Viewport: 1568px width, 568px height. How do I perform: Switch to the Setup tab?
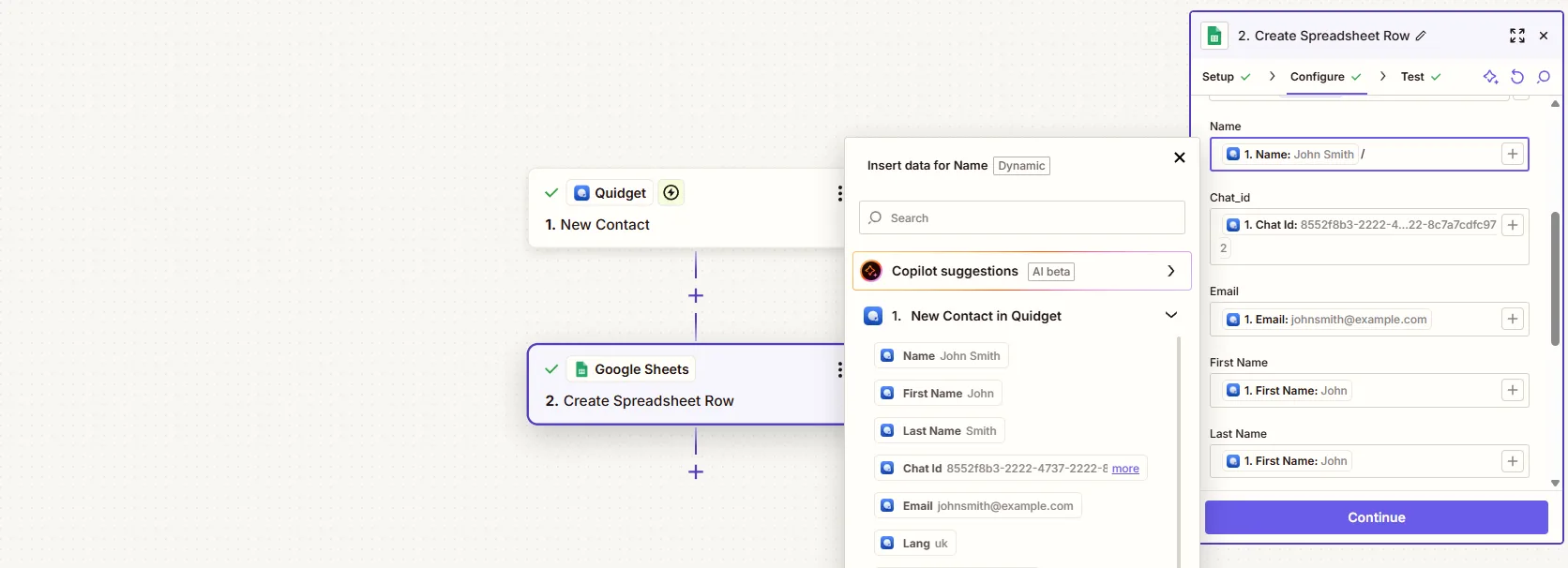click(x=1218, y=77)
